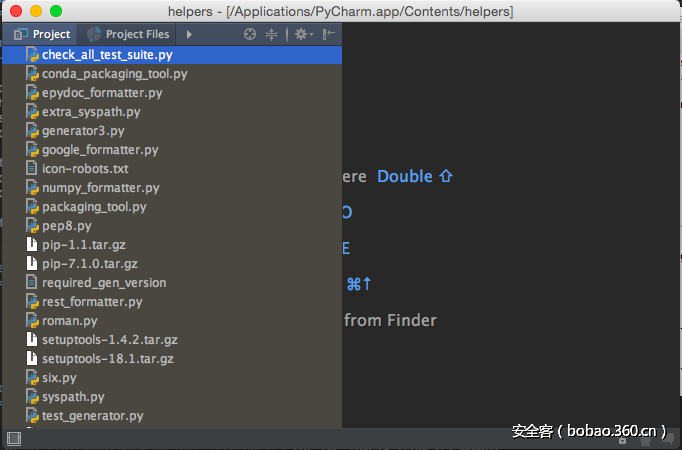This screenshot has height=450, width=682.
Task: Click test_generator.py file
Action: (x=172, y=416)
